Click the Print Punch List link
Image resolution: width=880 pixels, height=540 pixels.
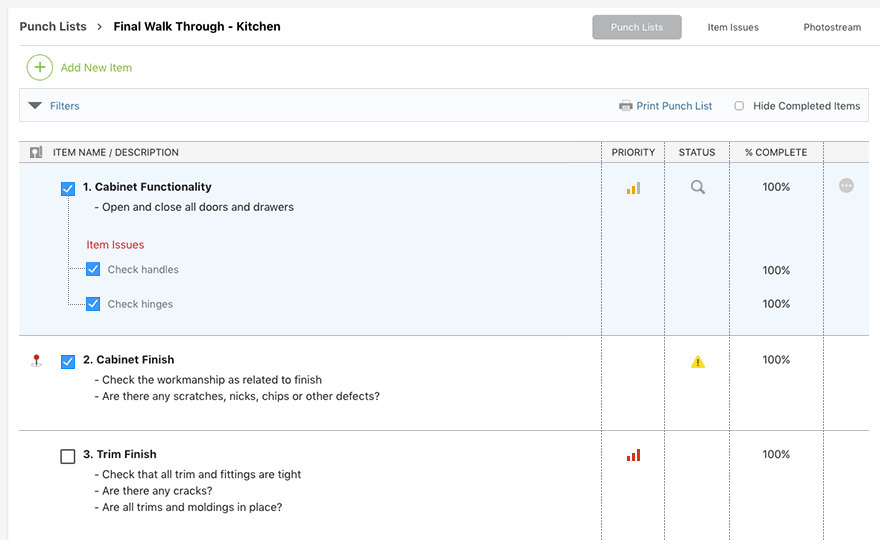click(x=674, y=106)
